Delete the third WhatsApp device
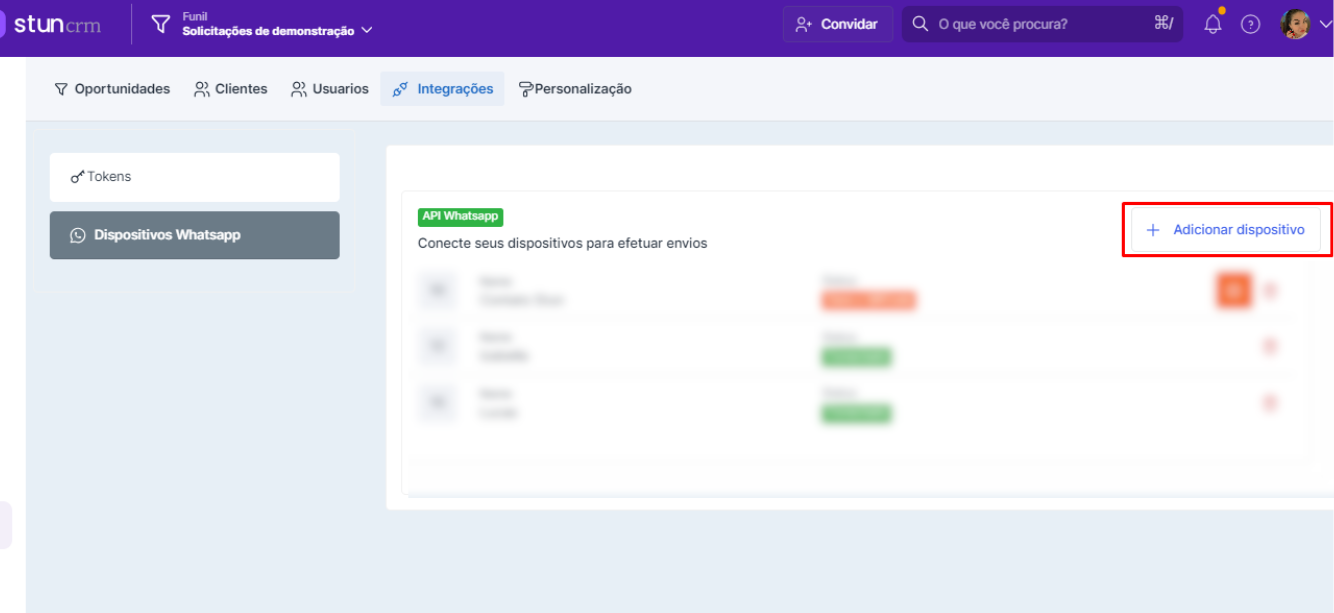This screenshot has width=1334, height=613. [1270, 403]
